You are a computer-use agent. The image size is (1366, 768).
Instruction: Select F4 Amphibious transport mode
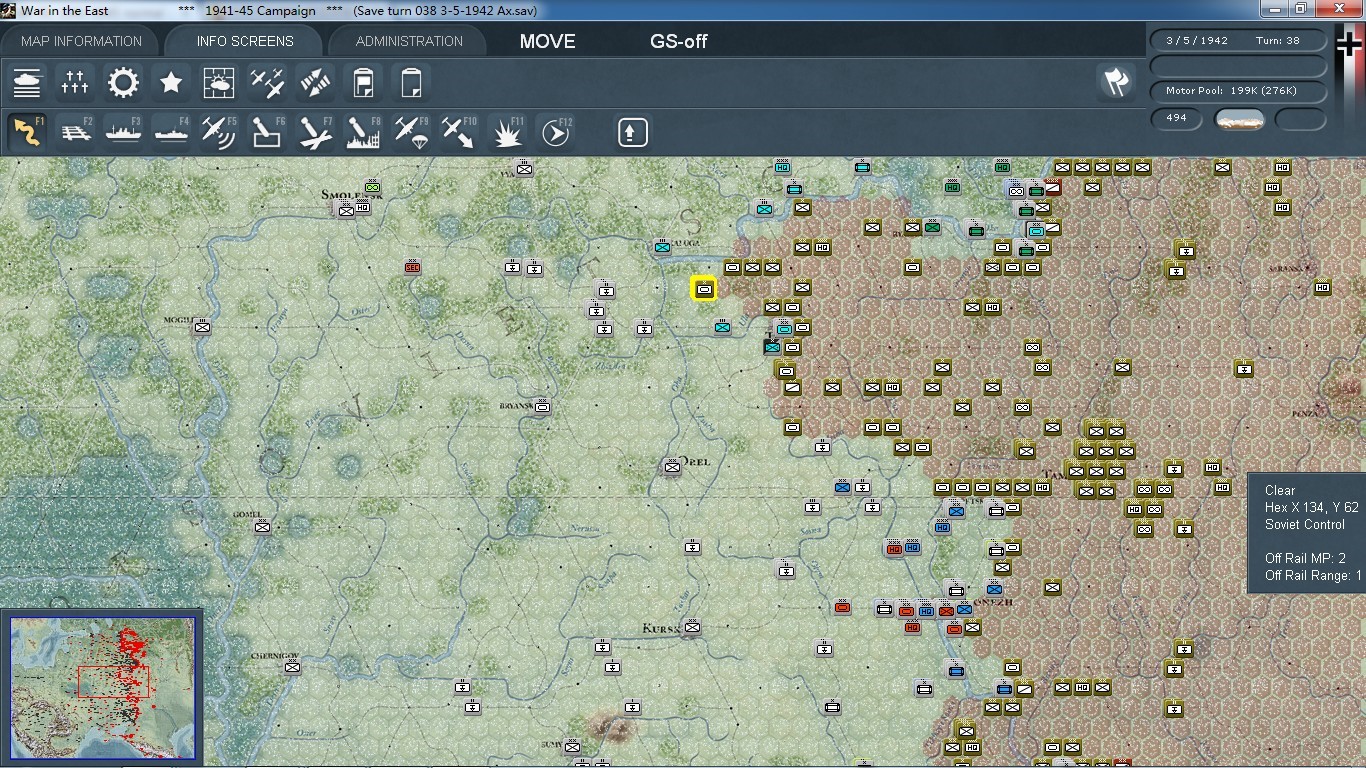(171, 132)
